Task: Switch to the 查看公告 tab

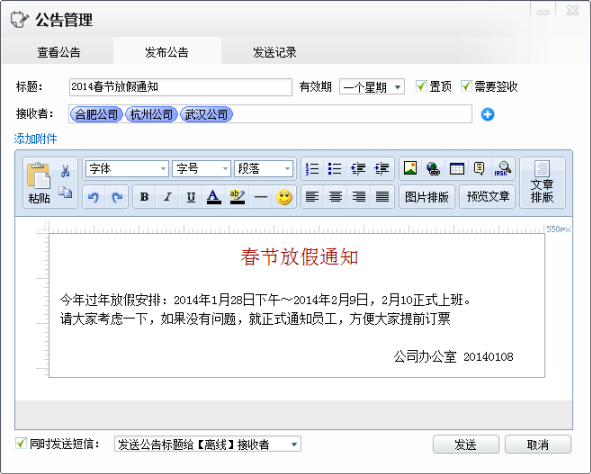Action: [59, 52]
